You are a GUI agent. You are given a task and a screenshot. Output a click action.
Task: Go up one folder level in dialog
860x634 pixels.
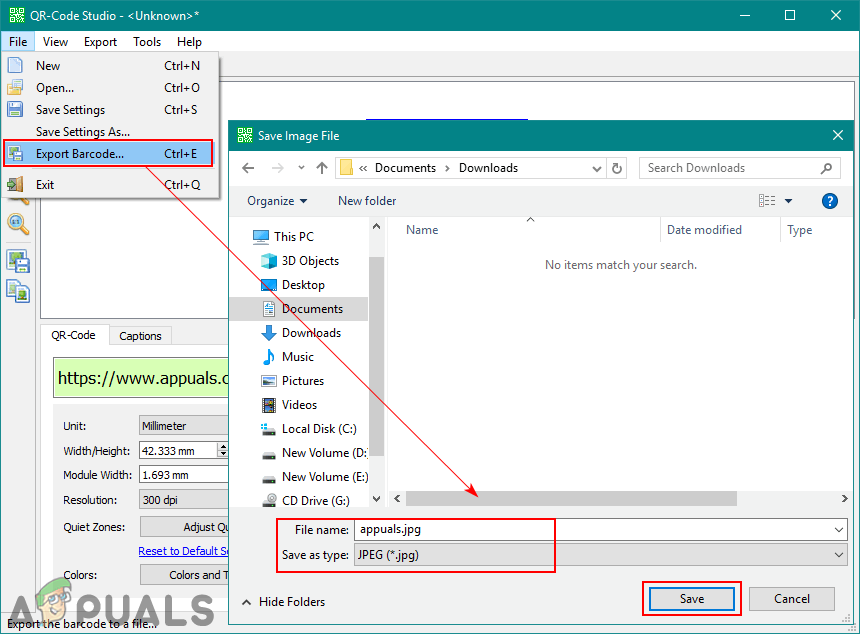tap(322, 168)
